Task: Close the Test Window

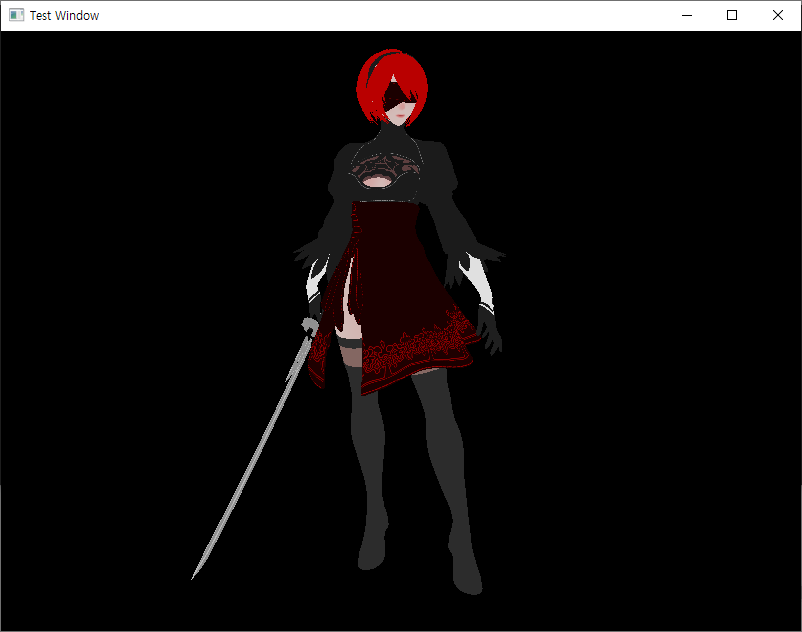Action: coord(777,15)
